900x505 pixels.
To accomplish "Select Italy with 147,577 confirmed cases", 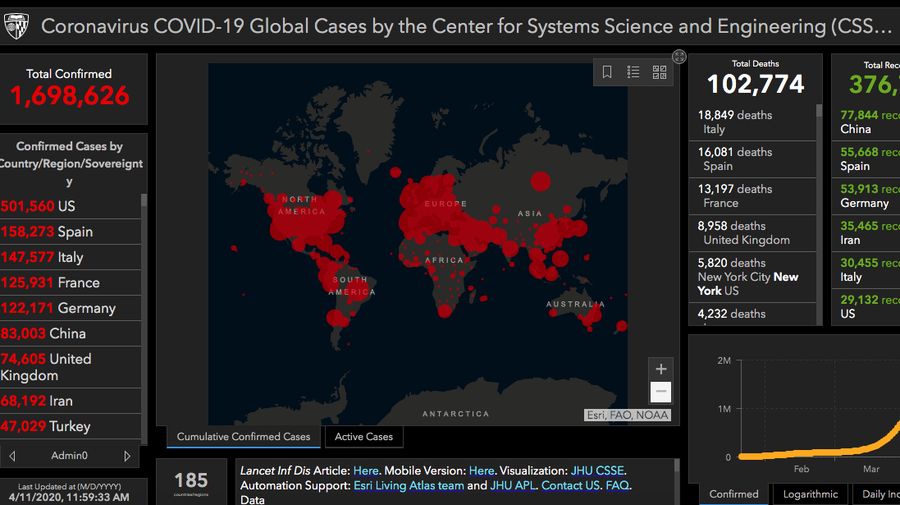I will 70,257.
